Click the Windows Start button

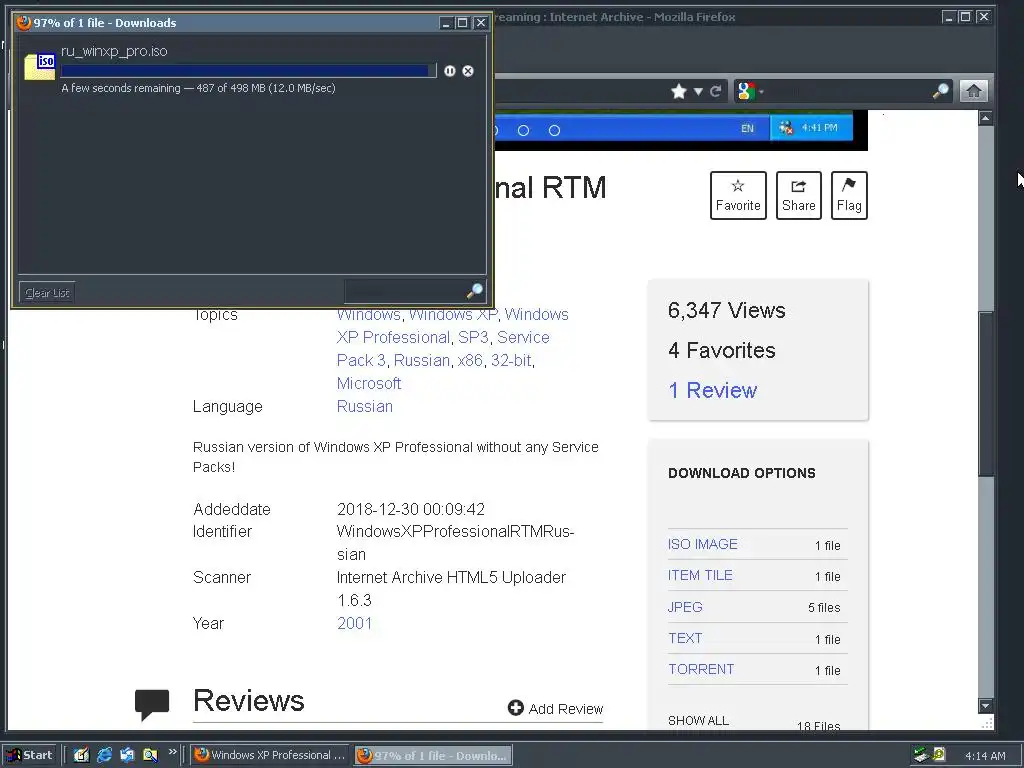pos(29,755)
